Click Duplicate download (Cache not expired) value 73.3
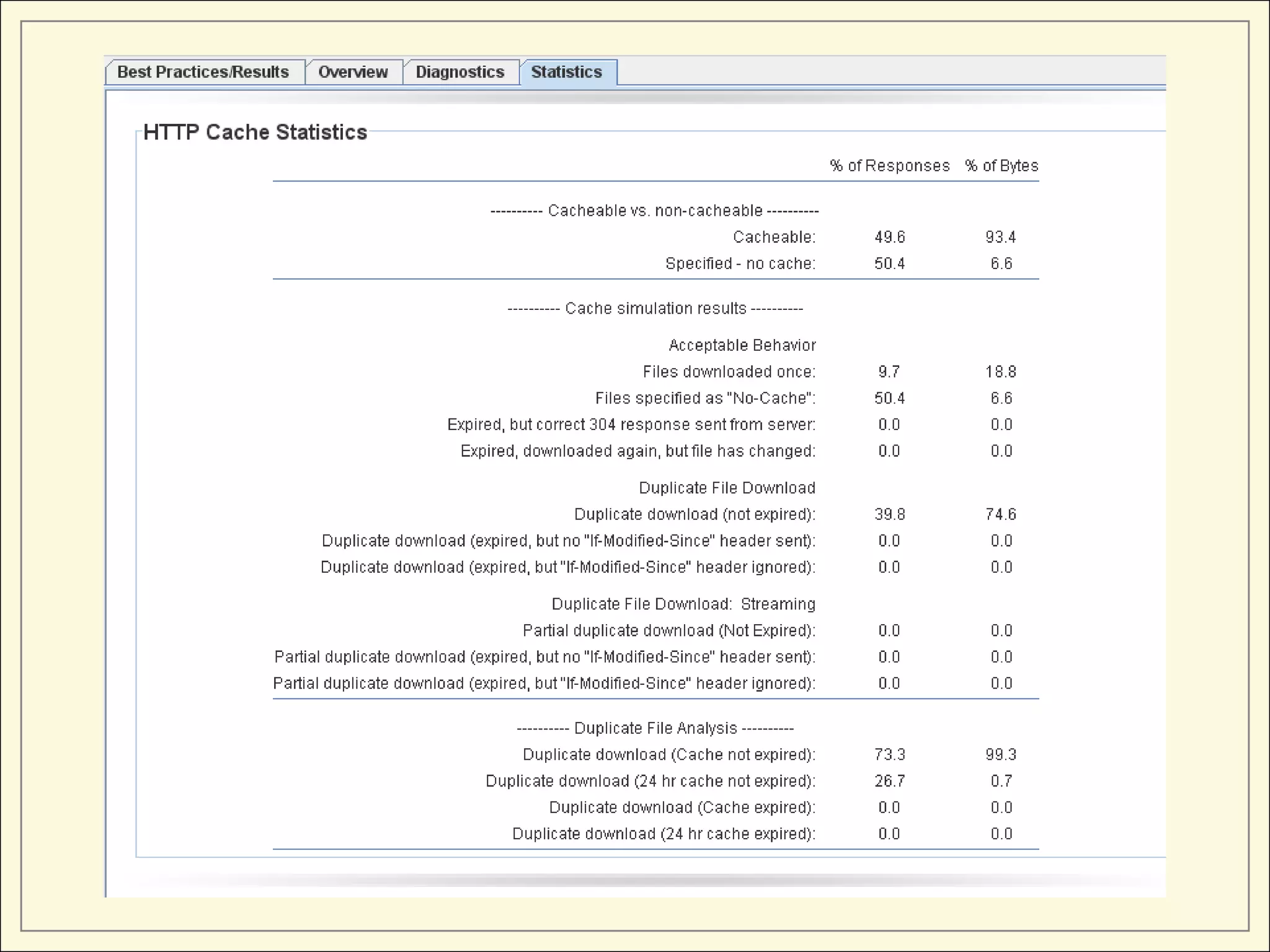Image resolution: width=1270 pixels, height=952 pixels. (x=889, y=754)
